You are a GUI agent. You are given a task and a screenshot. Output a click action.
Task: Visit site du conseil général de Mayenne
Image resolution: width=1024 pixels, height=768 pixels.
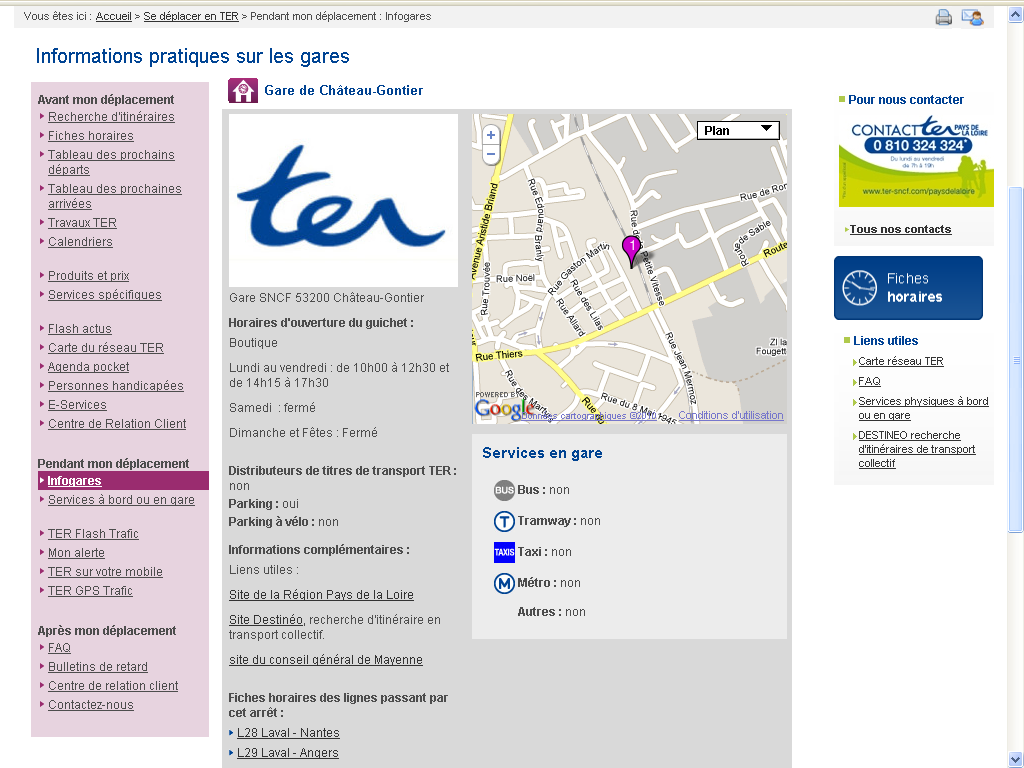point(326,660)
